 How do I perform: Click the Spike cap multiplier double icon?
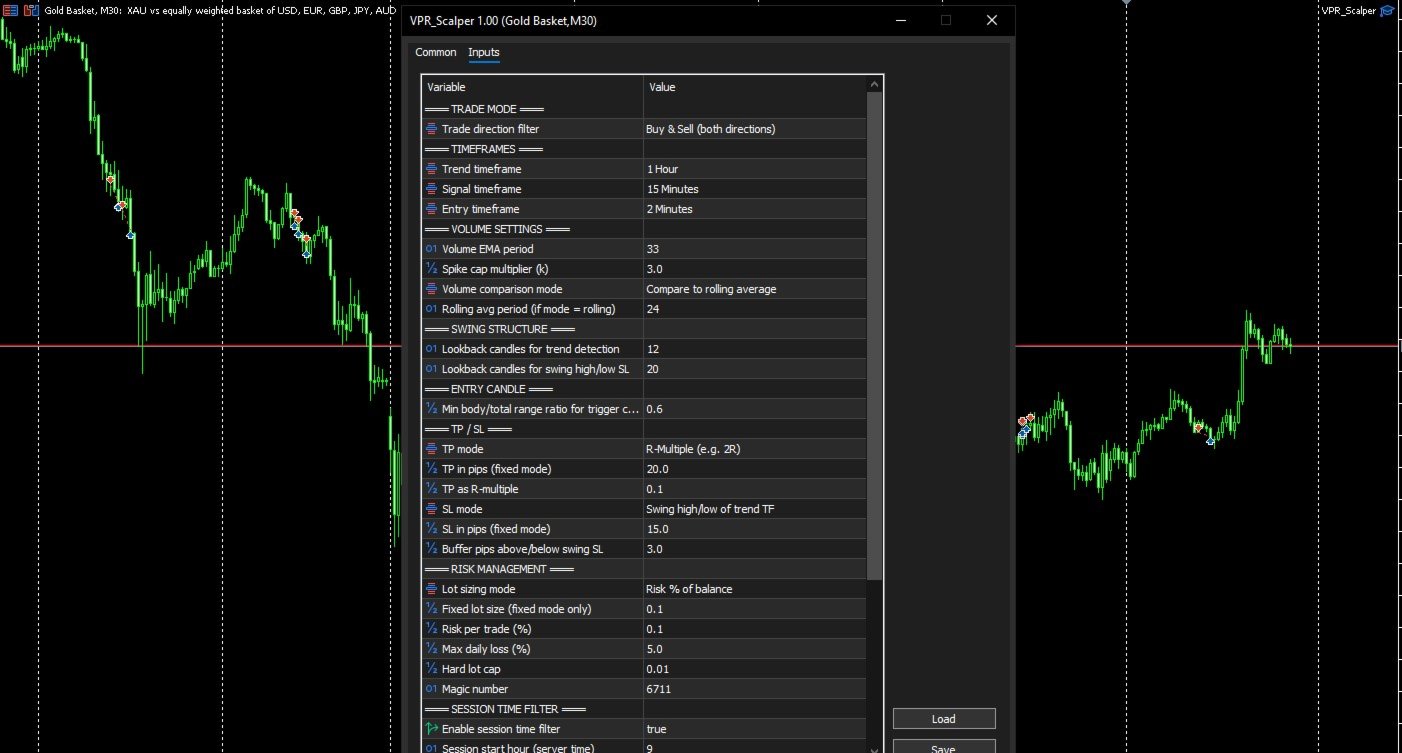pyautogui.click(x=431, y=269)
